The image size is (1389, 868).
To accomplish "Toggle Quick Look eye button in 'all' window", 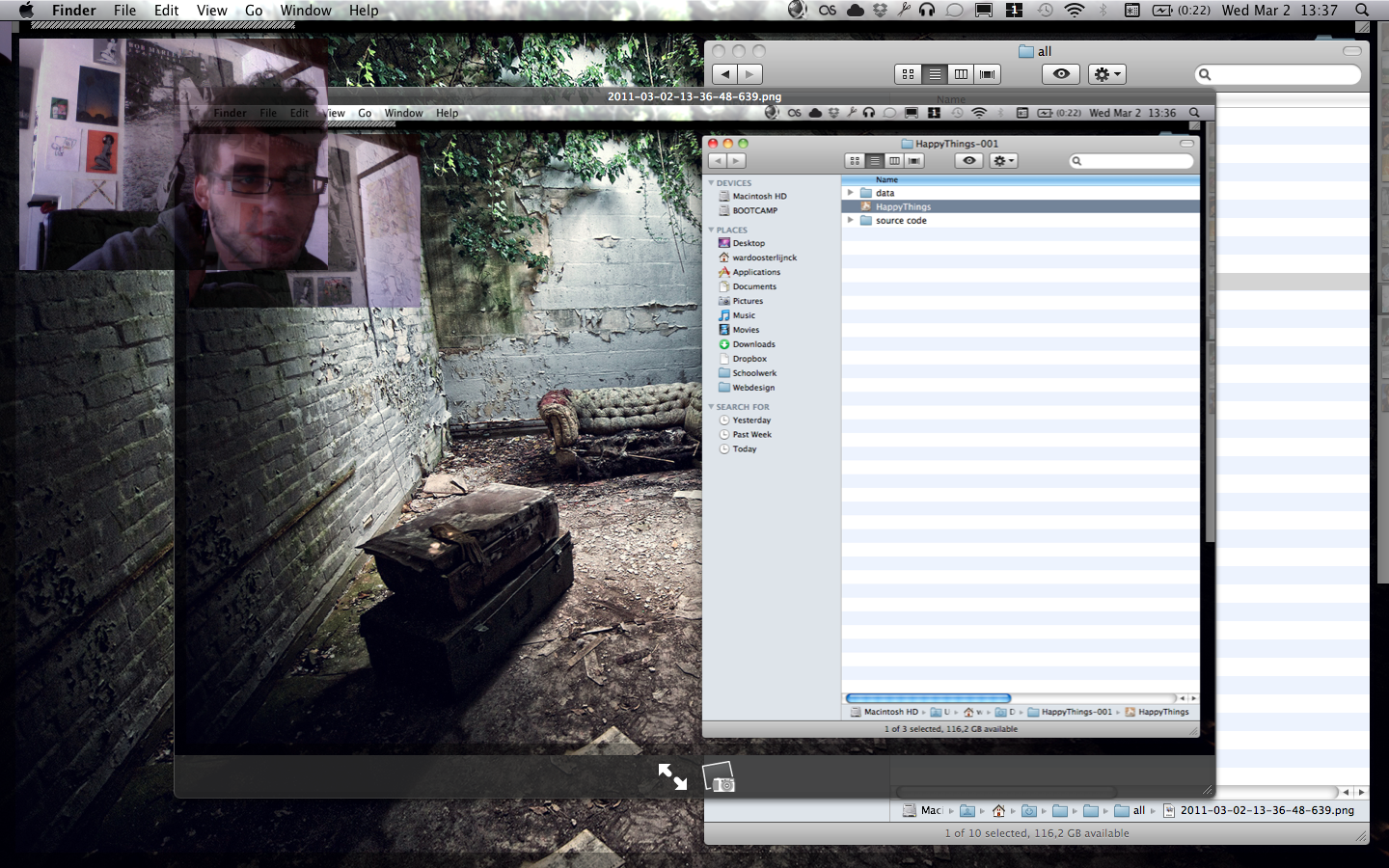I will (x=1061, y=74).
